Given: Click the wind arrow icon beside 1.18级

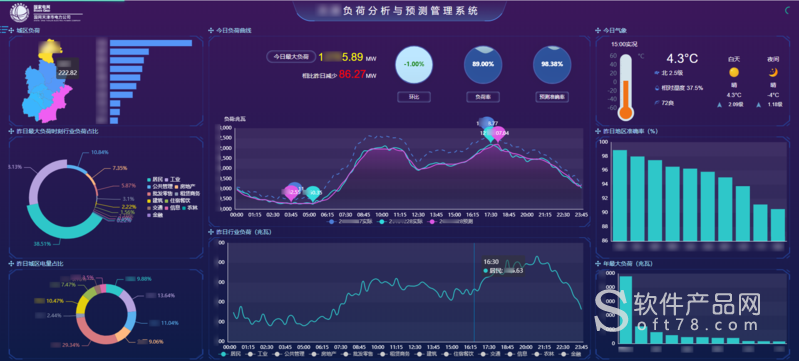Looking at the screenshot, I should pos(759,105).
